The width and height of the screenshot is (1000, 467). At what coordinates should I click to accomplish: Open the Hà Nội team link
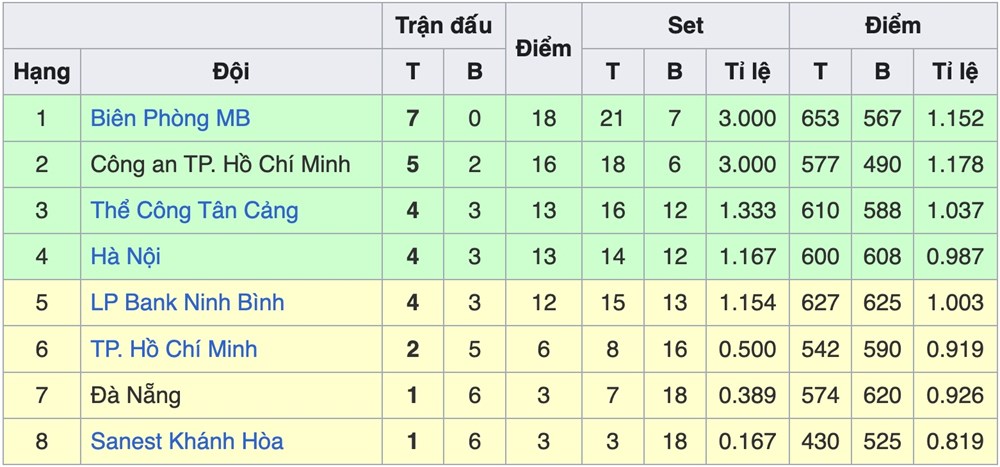coord(125,256)
